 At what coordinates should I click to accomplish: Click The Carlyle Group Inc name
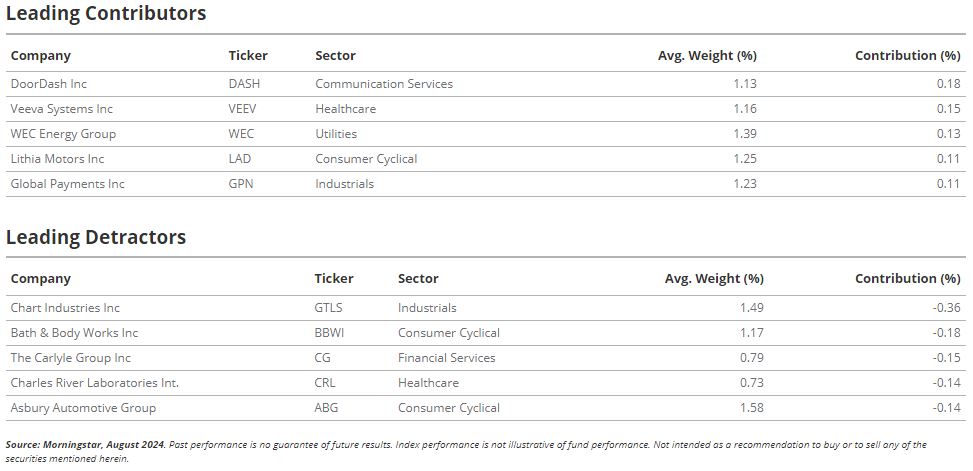[x=71, y=357]
